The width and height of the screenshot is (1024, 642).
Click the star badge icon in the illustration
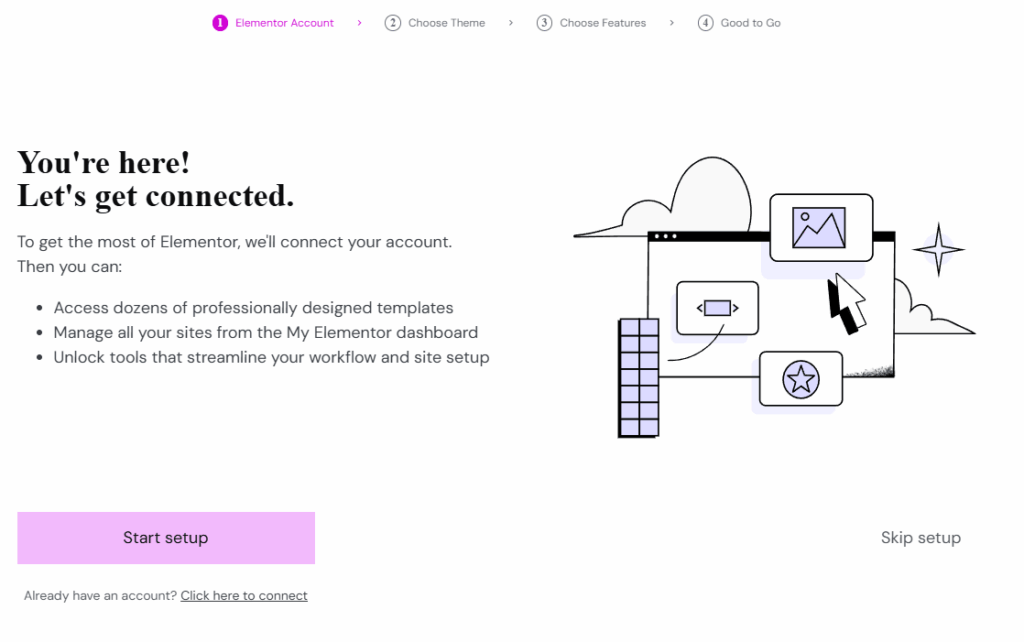click(x=800, y=379)
